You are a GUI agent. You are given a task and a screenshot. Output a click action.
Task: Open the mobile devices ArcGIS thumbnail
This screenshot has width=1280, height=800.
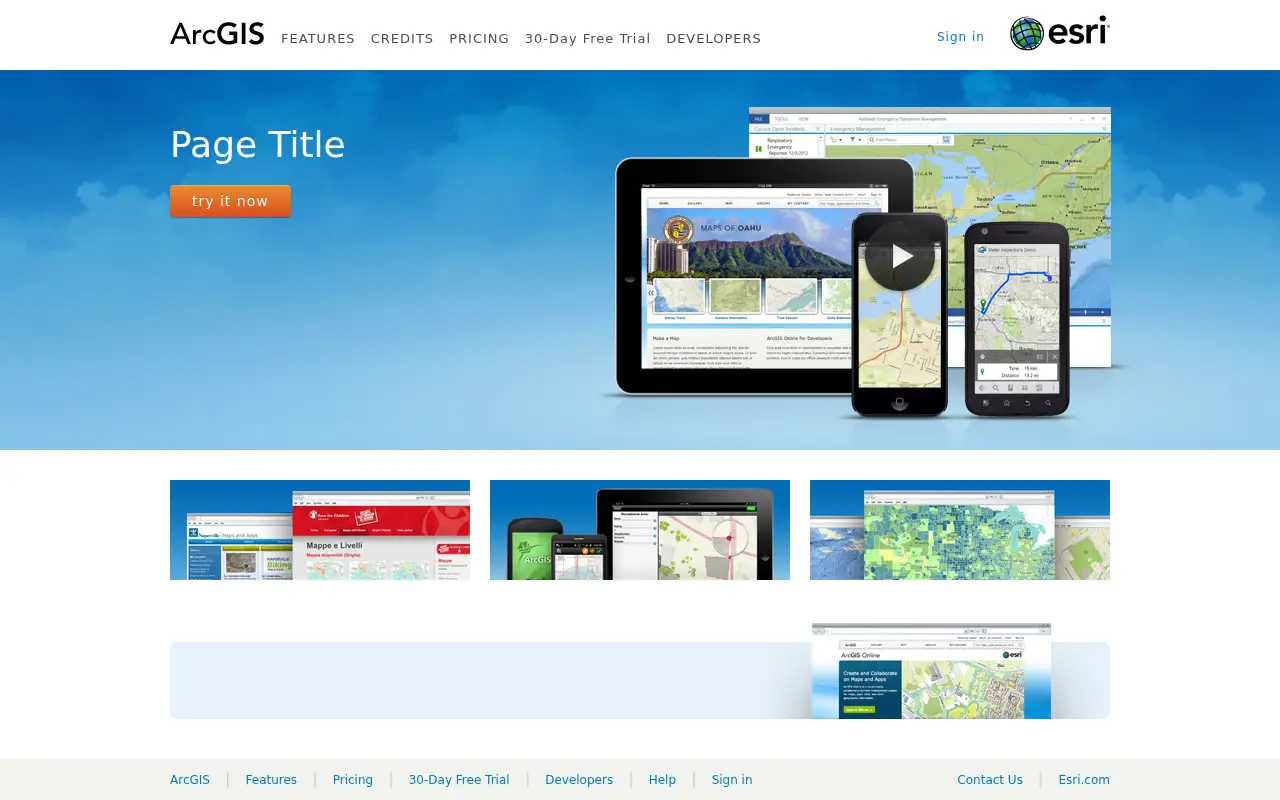coord(640,530)
